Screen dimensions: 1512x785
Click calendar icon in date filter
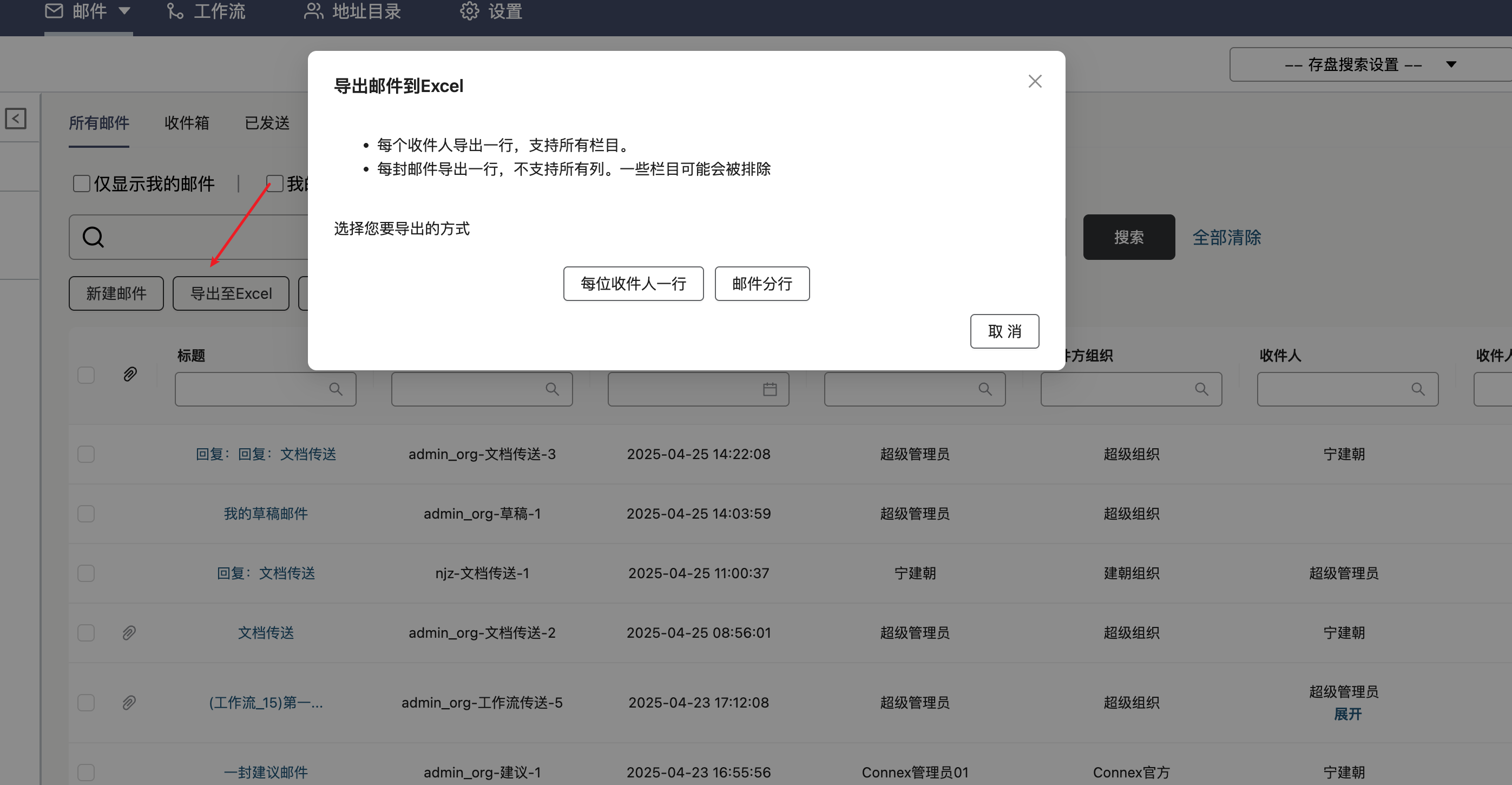770,389
